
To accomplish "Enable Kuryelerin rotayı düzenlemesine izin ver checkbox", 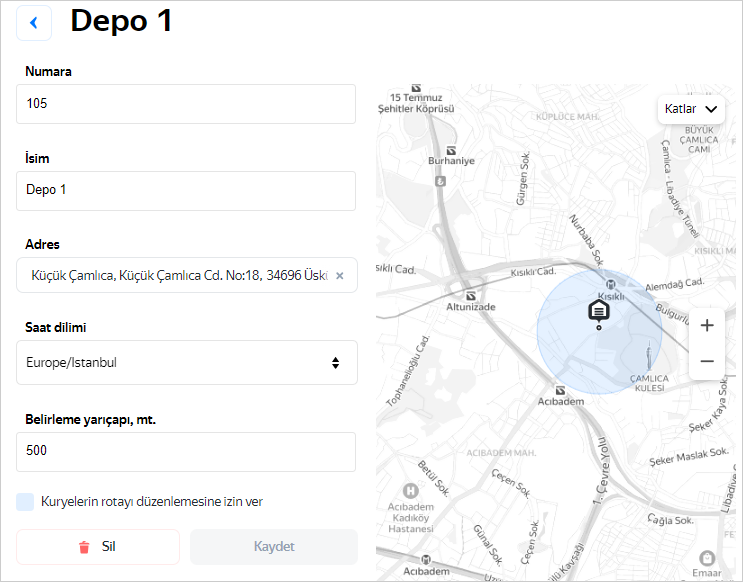I will (x=26, y=501).
